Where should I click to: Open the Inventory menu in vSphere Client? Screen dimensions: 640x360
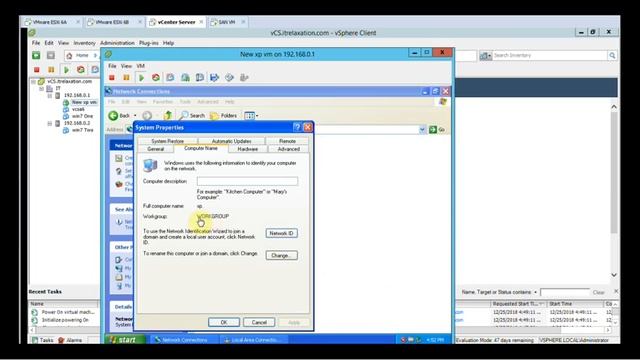[x=84, y=43]
